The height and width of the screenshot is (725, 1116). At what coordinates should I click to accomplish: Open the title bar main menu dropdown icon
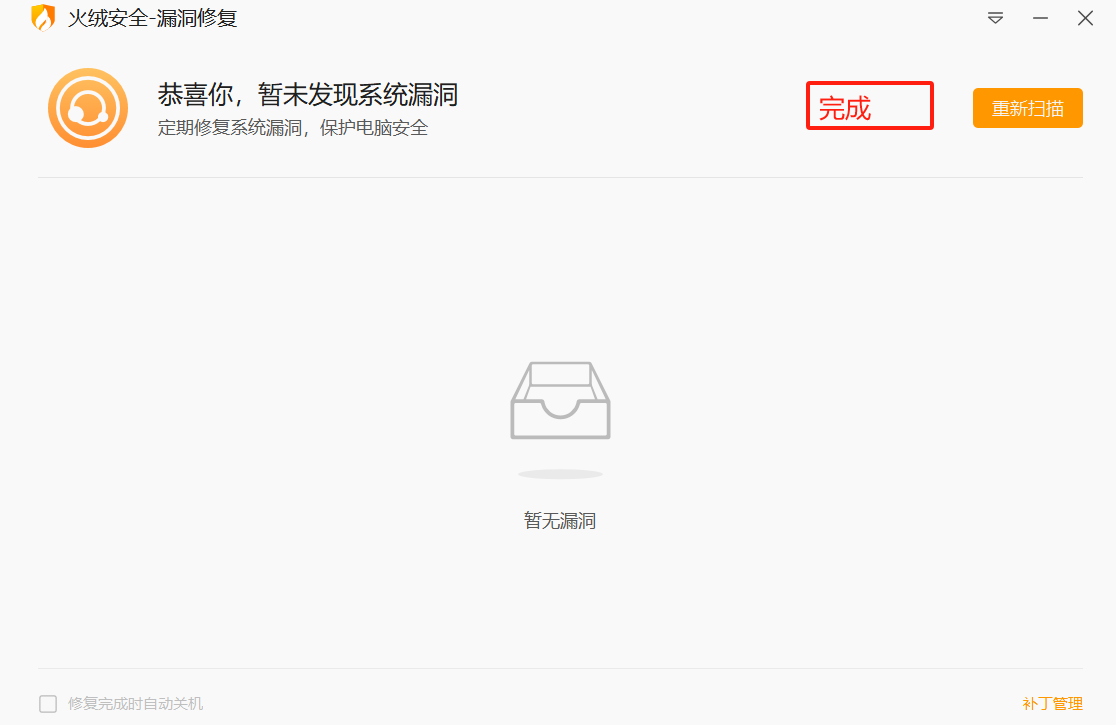995,18
